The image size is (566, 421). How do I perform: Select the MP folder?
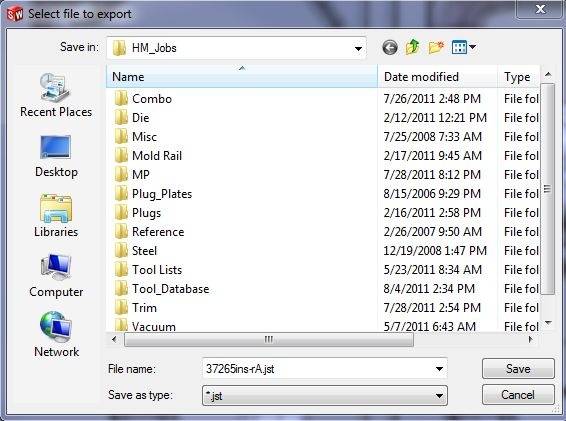[x=132, y=175]
